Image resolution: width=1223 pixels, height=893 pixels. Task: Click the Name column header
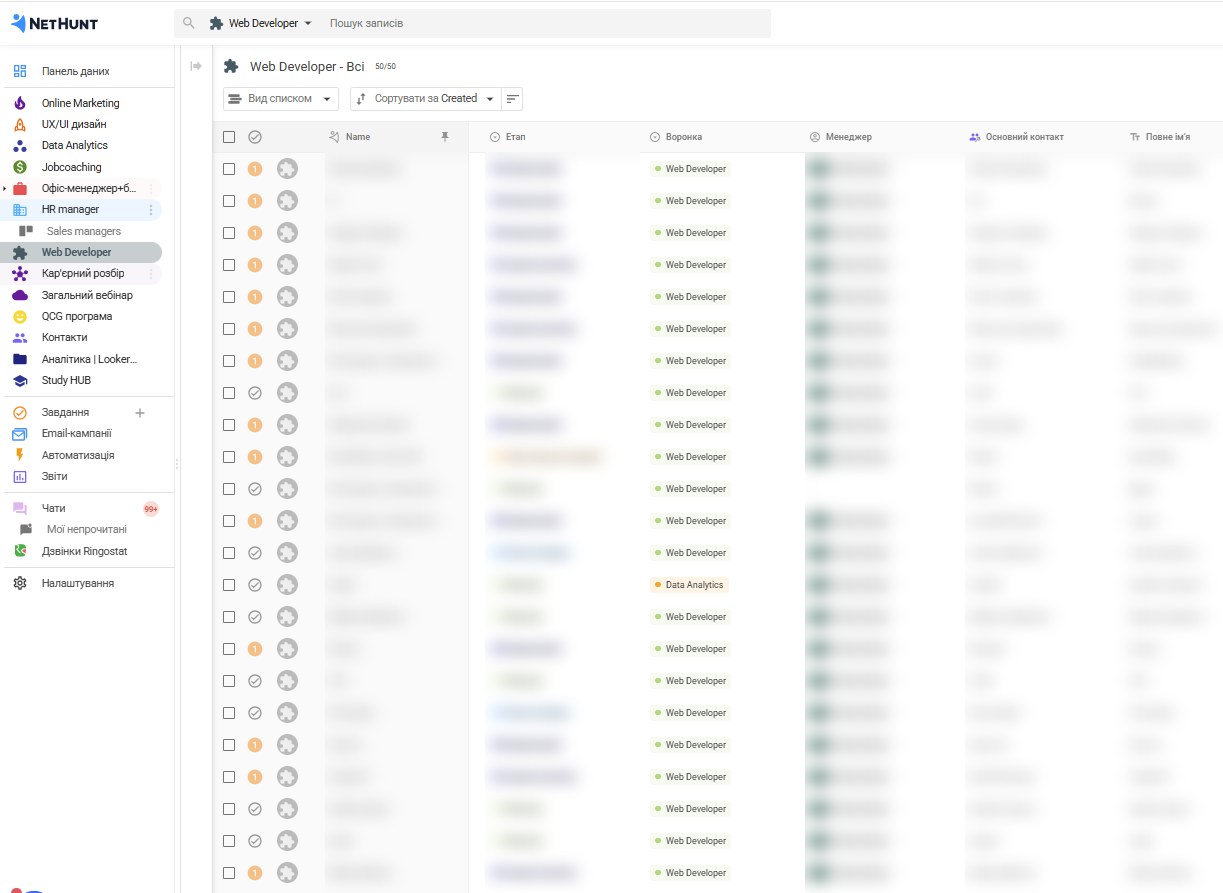coord(358,137)
